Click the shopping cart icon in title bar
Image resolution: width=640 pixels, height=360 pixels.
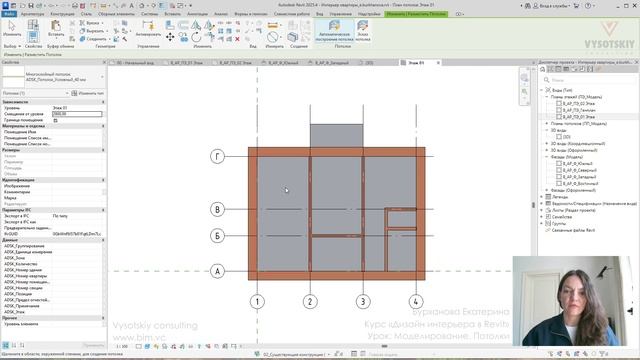(x=576, y=6)
